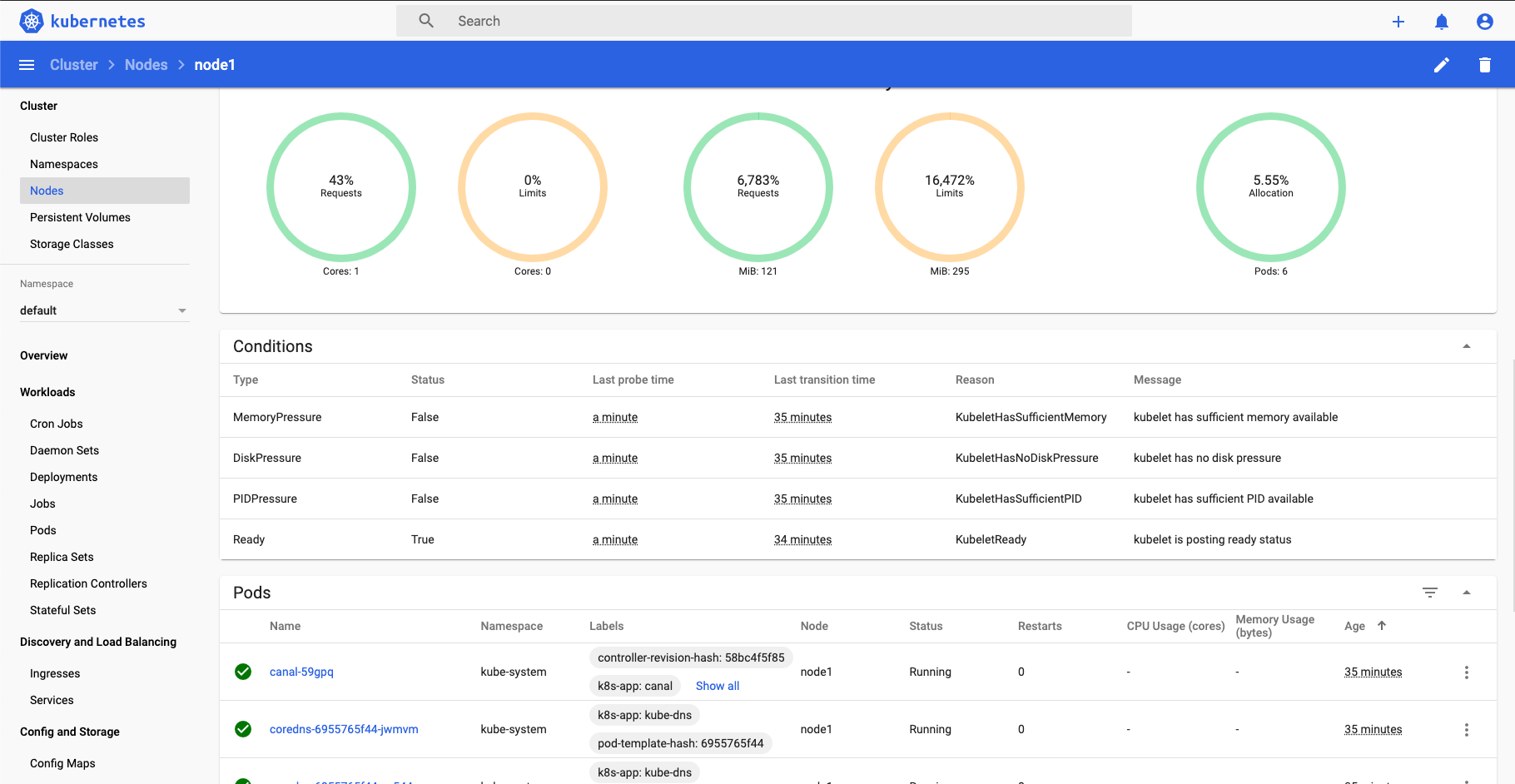Open Overview in sidebar
The image size is (1515, 784).
[44, 355]
